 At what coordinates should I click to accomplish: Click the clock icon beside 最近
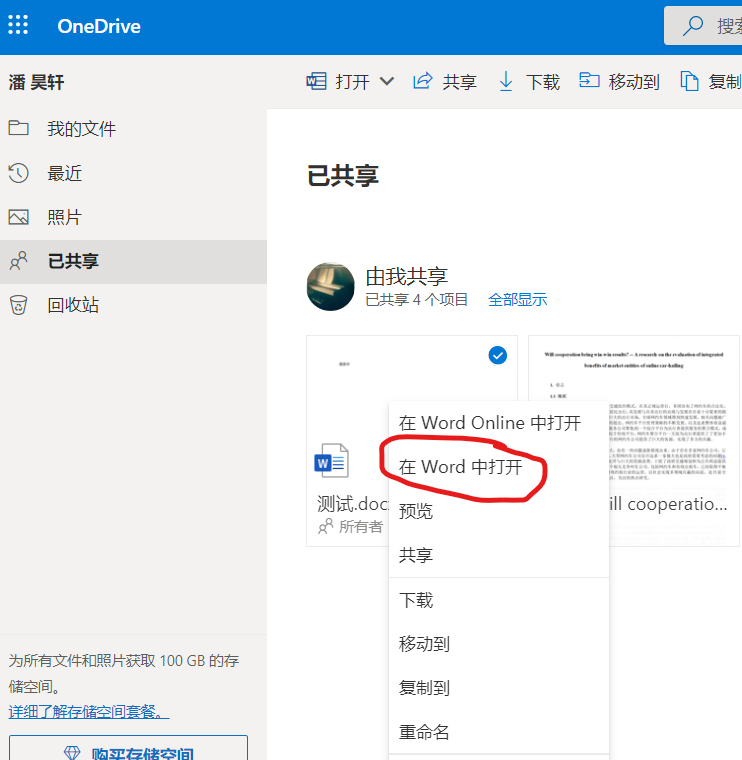tap(18, 173)
